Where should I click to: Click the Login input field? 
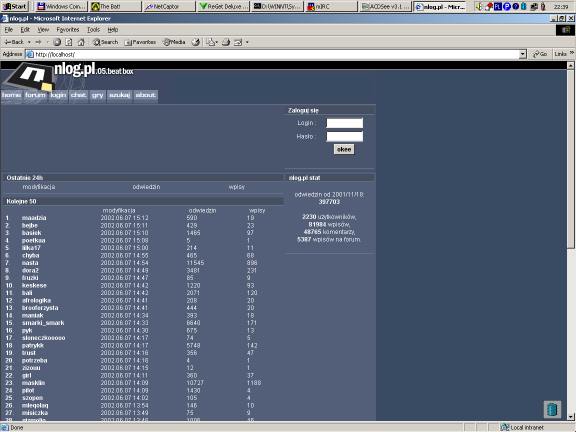point(345,123)
